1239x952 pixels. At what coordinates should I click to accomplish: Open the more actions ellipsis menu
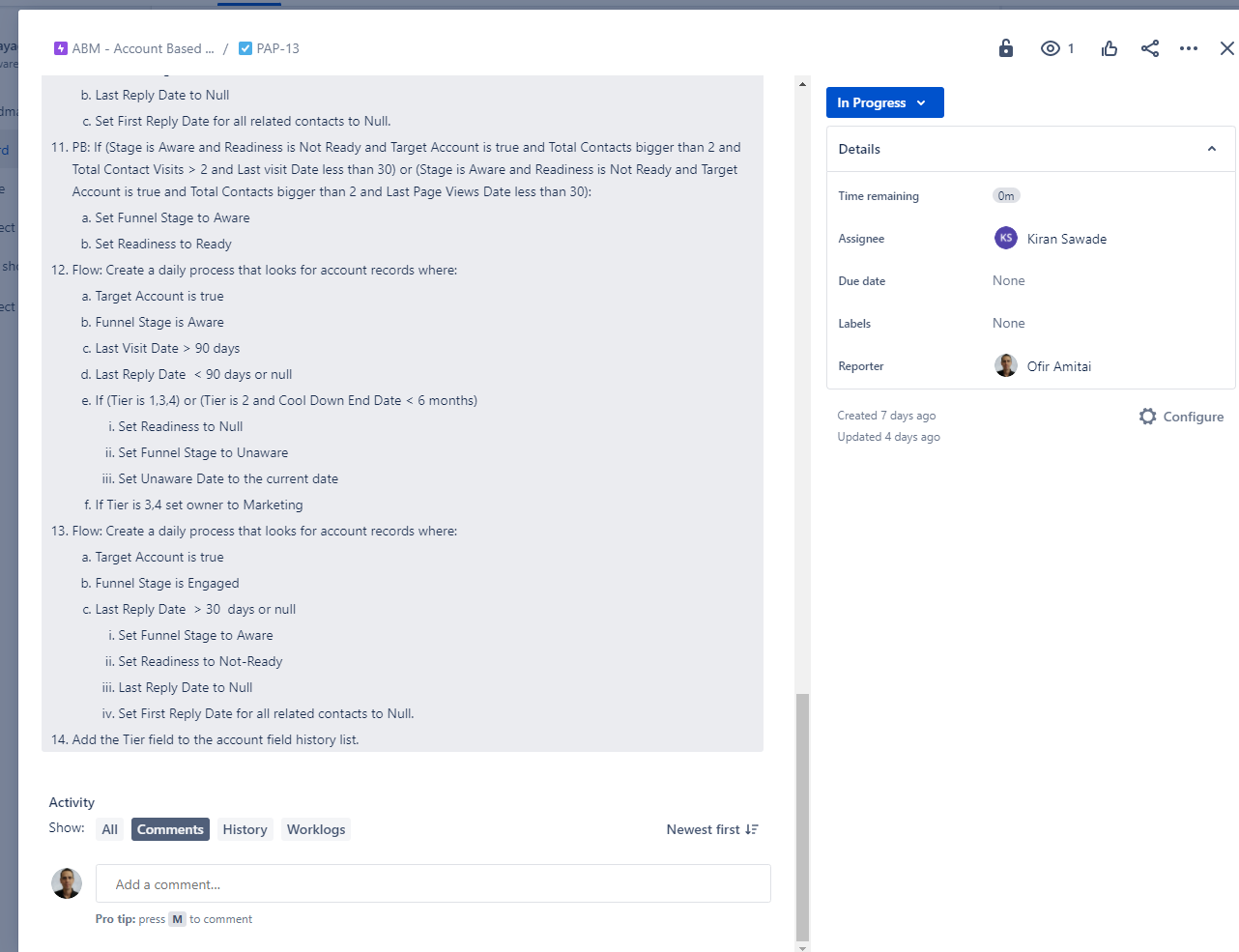point(1189,47)
